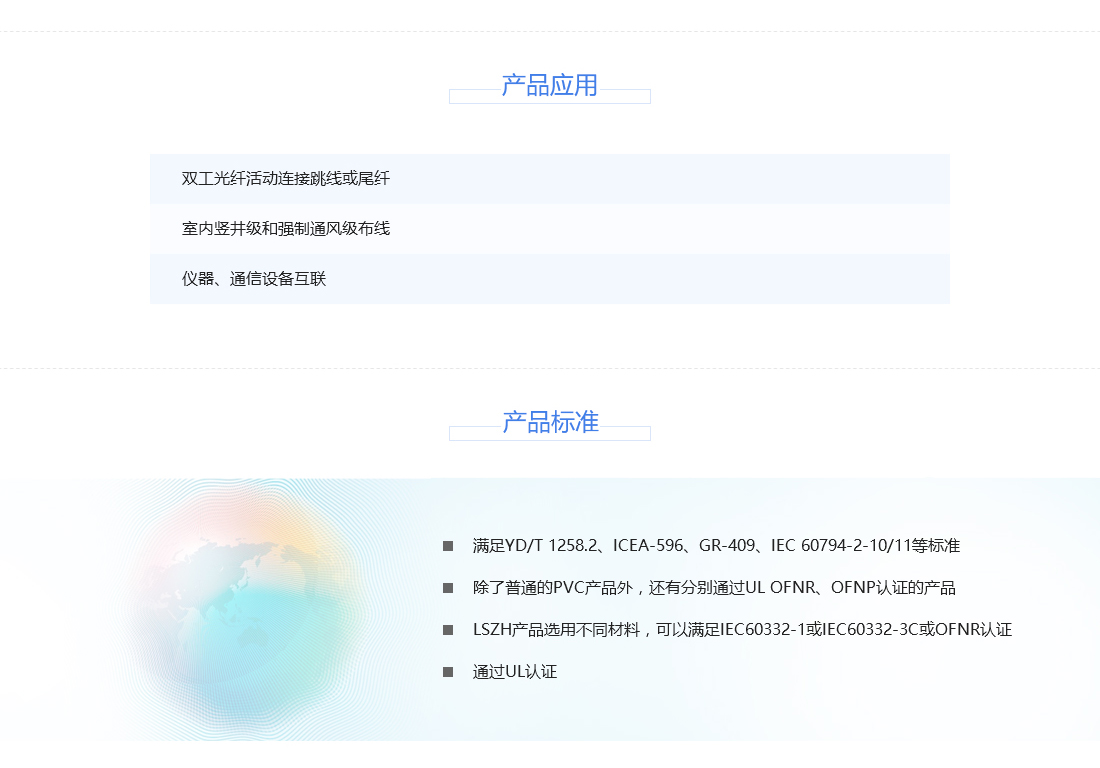Viewport: 1100px width, 768px height.
Task: Click the bullet icon before 除了普通的PVC产品外
Action: (x=448, y=588)
